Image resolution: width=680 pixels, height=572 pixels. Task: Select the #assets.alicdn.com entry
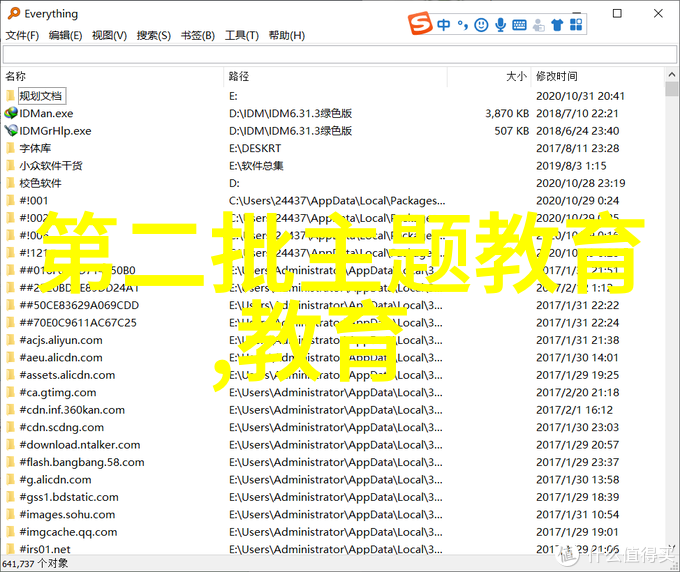click(x=67, y=375)
